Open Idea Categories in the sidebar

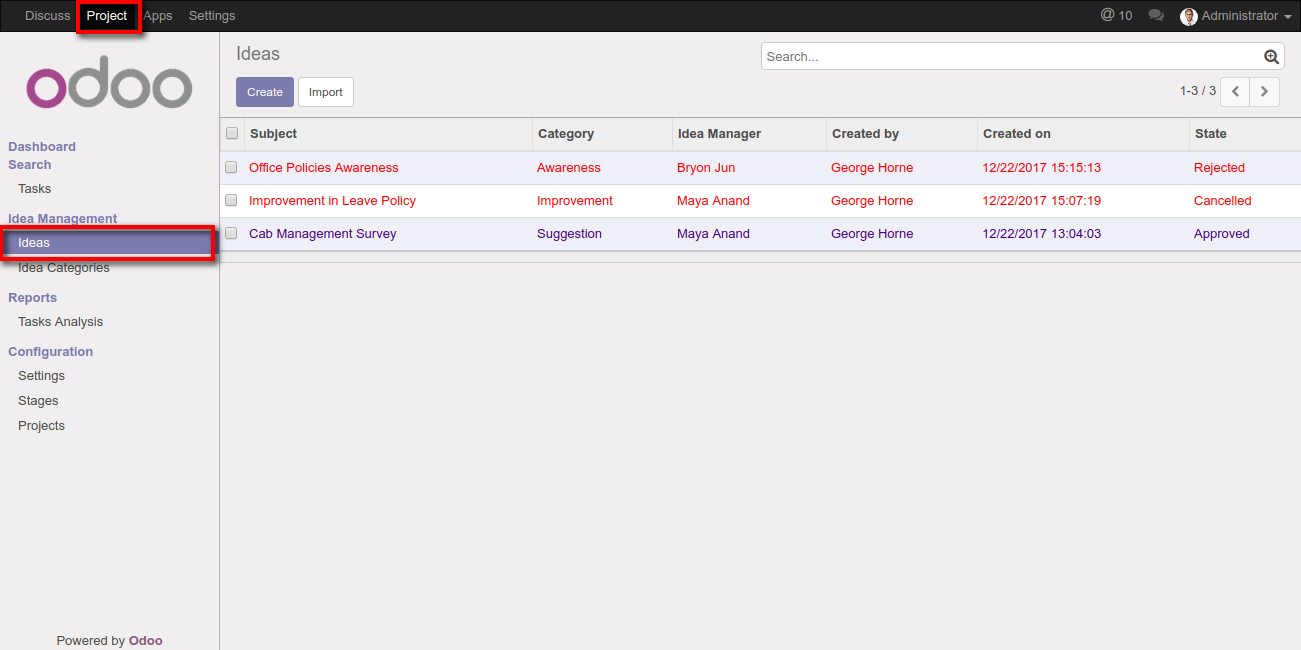point(64,268)
